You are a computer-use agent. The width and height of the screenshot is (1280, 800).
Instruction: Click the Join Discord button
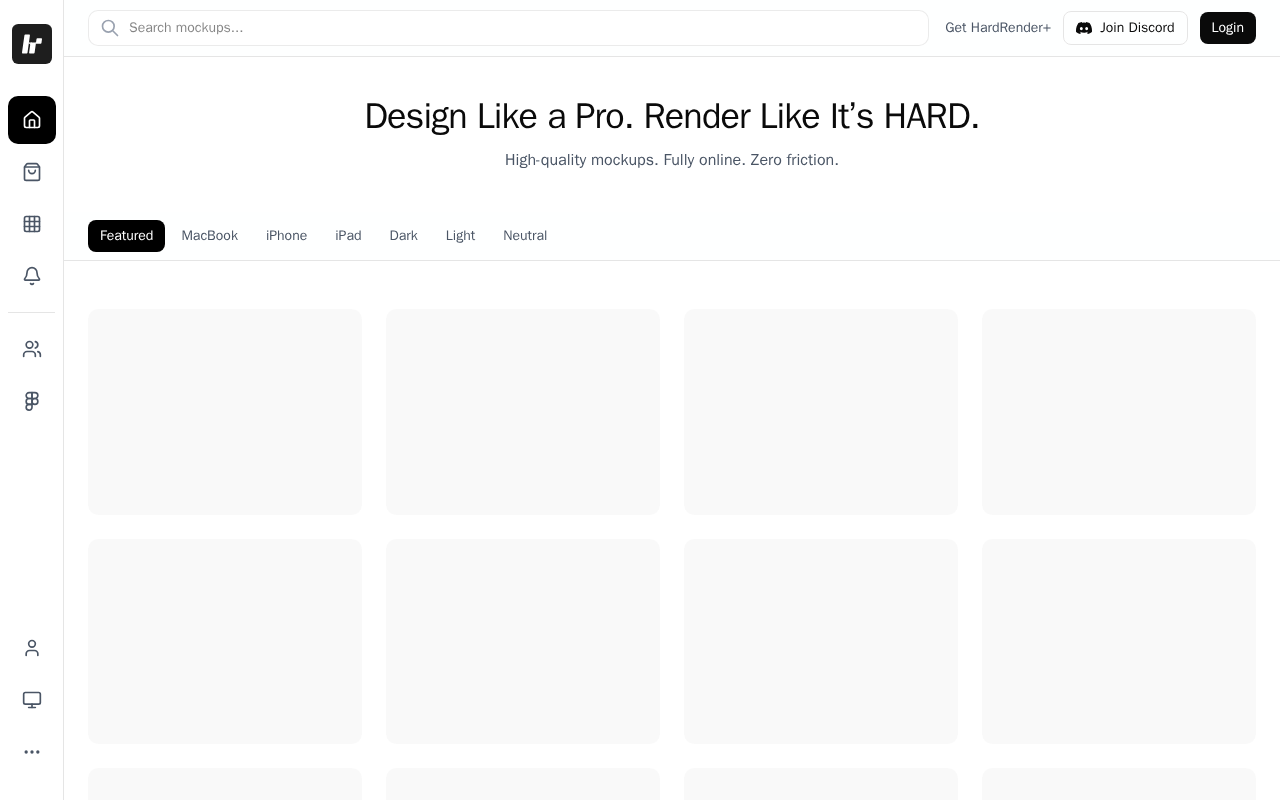point(1125,28)
